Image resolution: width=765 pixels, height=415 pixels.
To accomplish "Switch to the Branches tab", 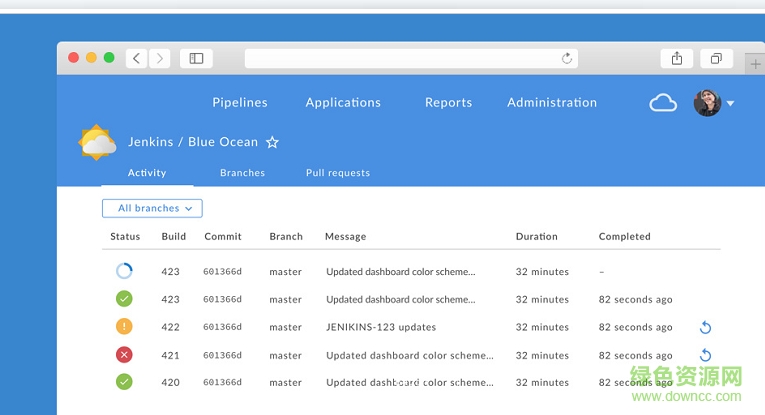I will [242, 173].
